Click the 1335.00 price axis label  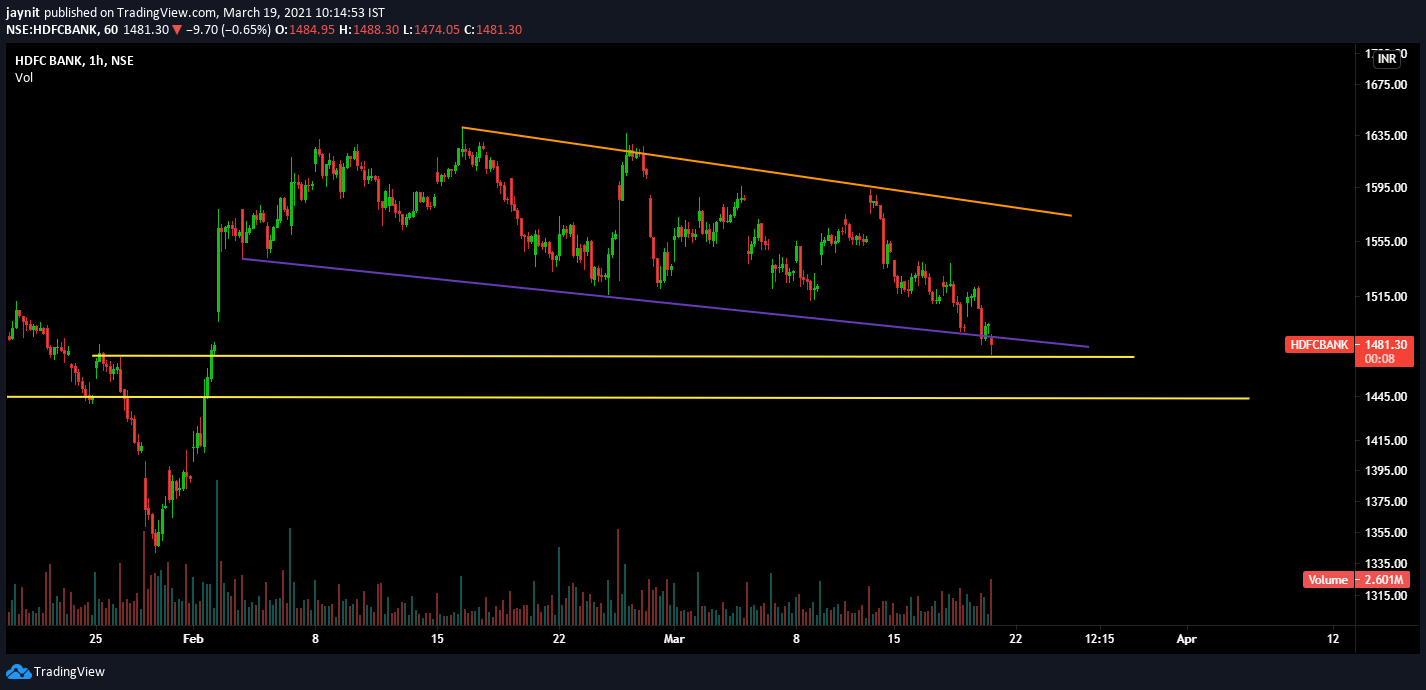1386,563
